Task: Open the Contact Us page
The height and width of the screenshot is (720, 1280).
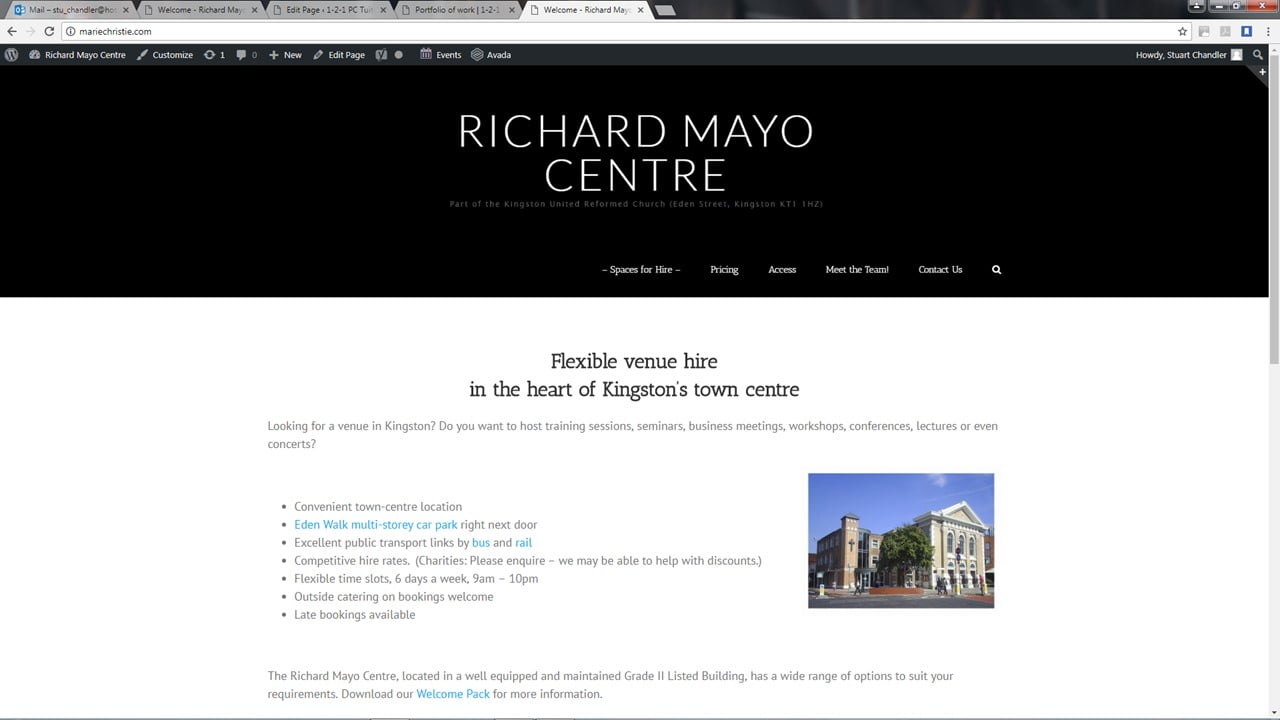Action: pyautogui.click(x=940, y=270)
